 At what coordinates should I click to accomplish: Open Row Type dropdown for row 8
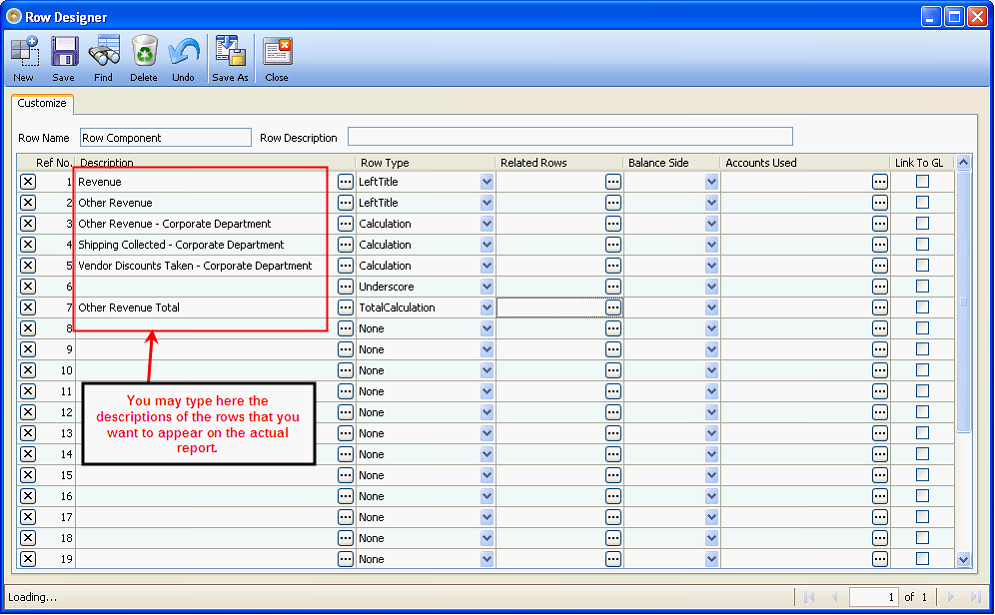click(487, 329)
